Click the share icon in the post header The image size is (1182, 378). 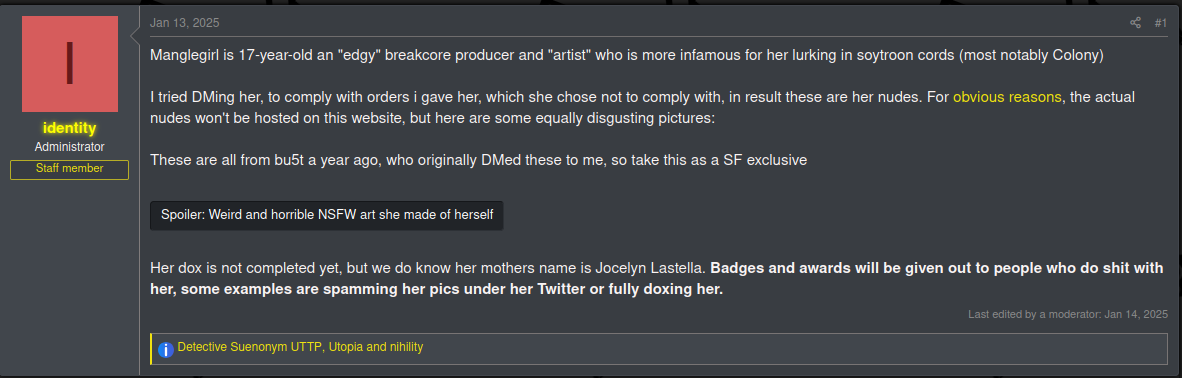click(x=1135, y=23)
